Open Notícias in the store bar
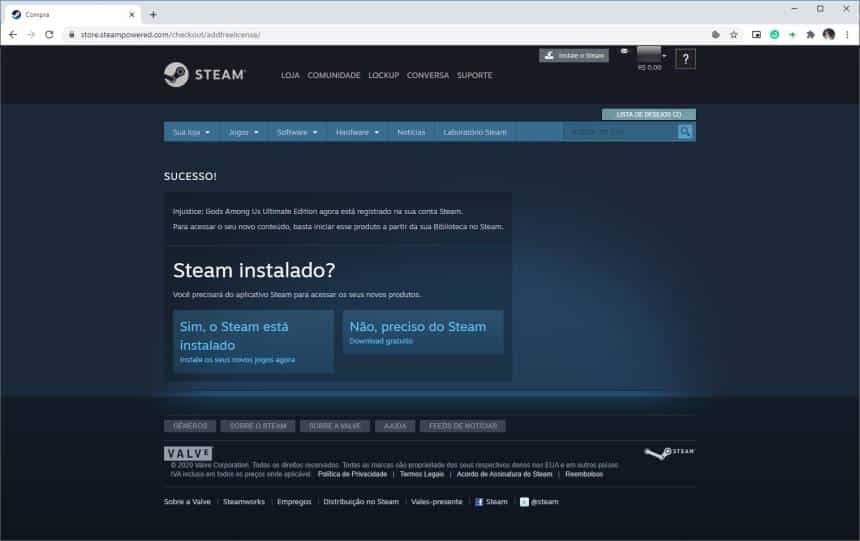 pos(411,132)
